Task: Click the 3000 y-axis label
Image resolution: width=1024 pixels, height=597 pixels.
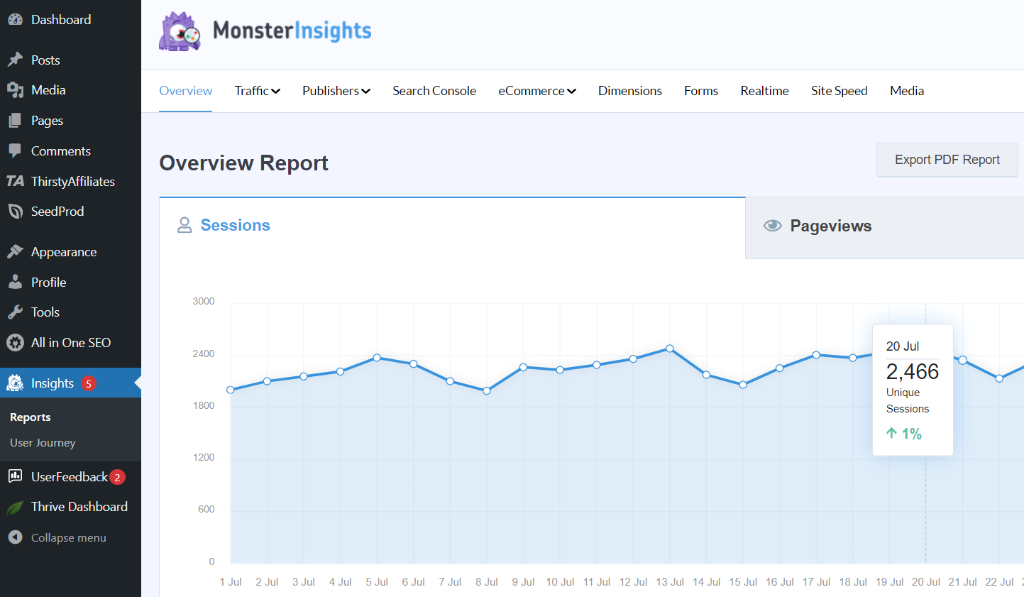Action: [203, 301]
